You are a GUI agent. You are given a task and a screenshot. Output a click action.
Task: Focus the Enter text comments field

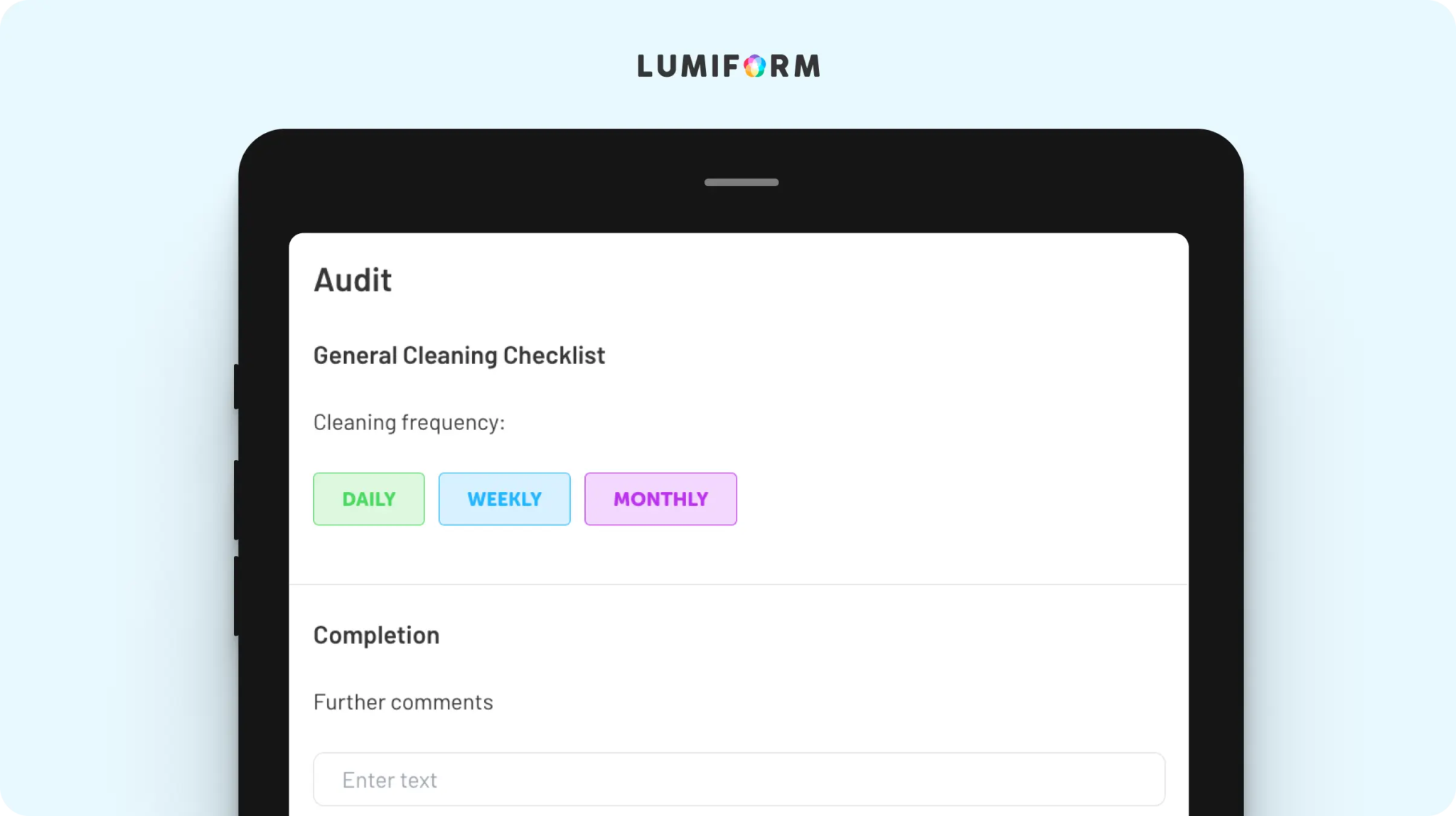tap(739, 779)
